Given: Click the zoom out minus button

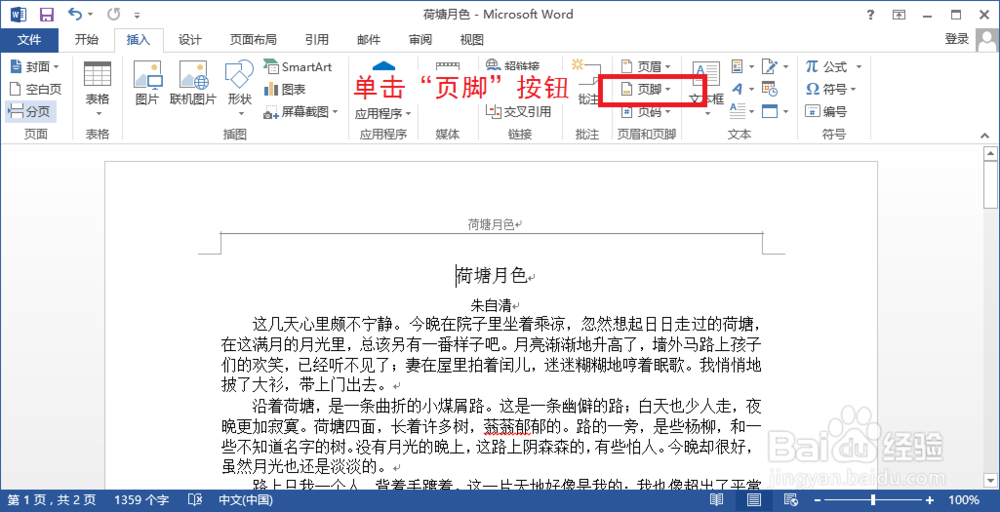Looking at the screenshot, I should 816,501.
